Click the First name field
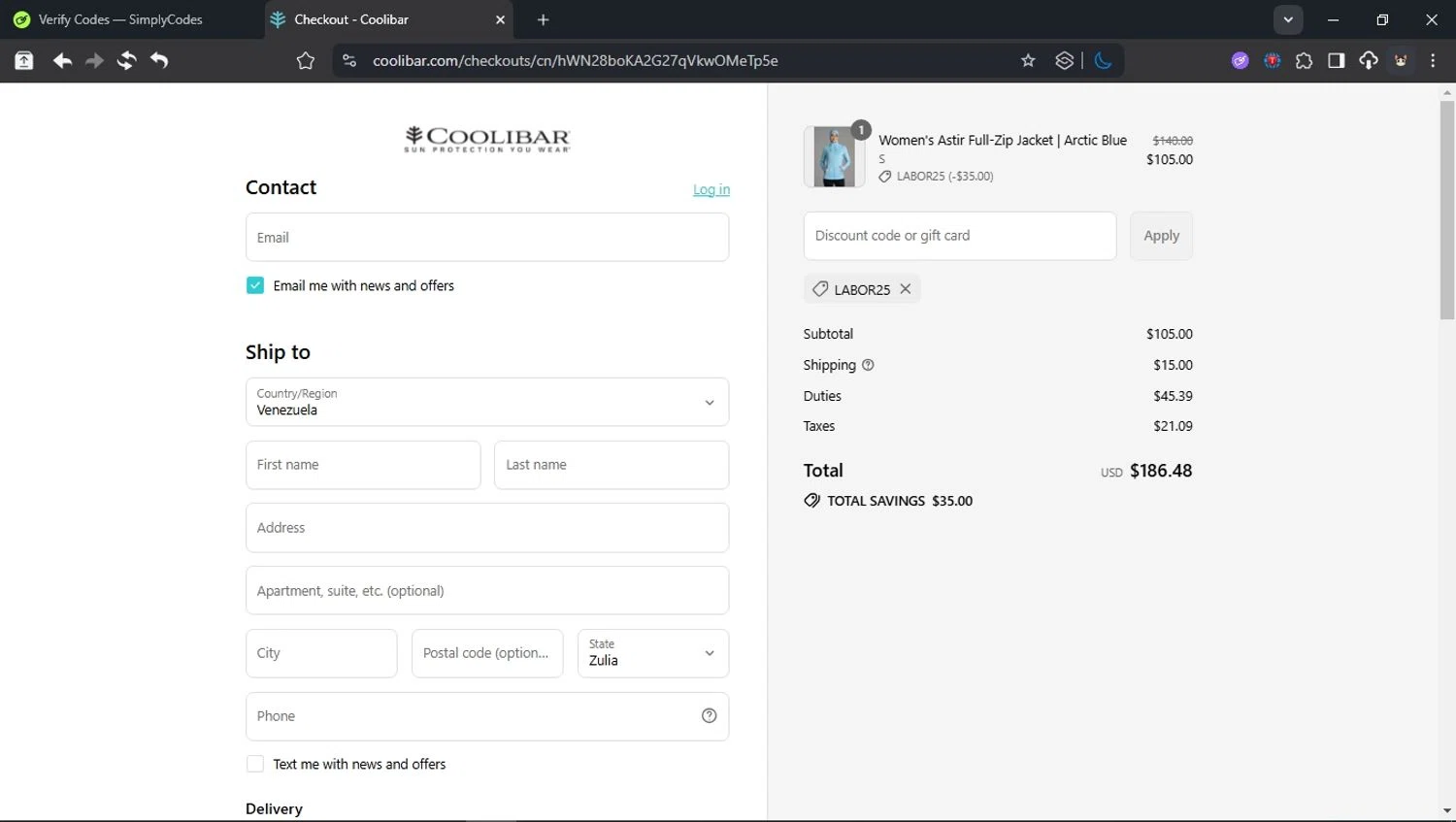1456x822 pixels. tap(363, 465)
